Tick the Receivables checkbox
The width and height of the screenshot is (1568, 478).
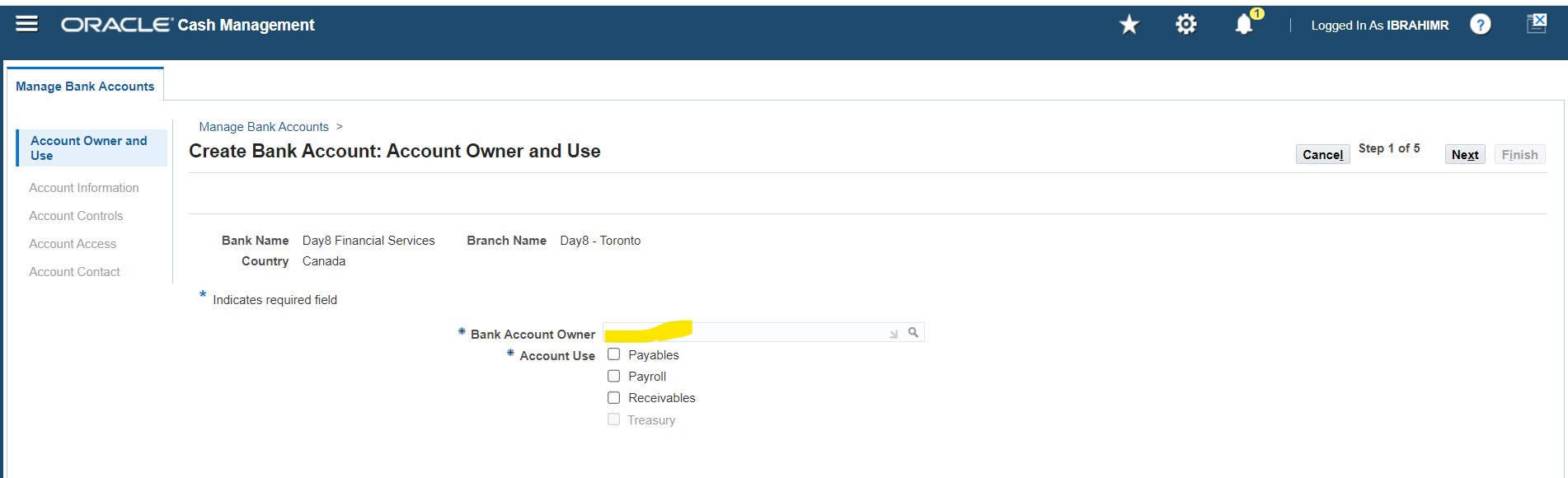(613, 397)
